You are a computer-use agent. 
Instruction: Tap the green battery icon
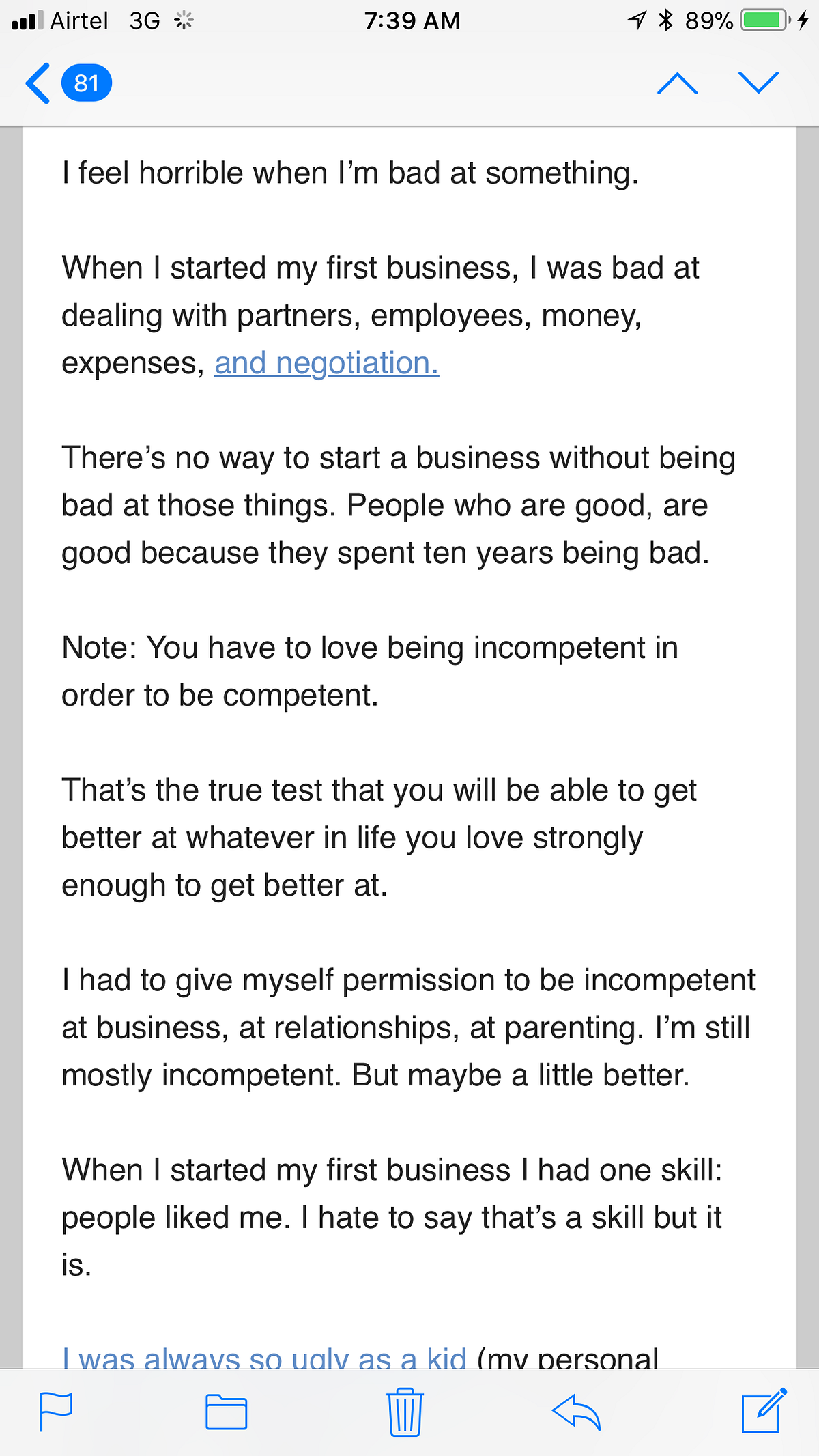coord(764,20)
